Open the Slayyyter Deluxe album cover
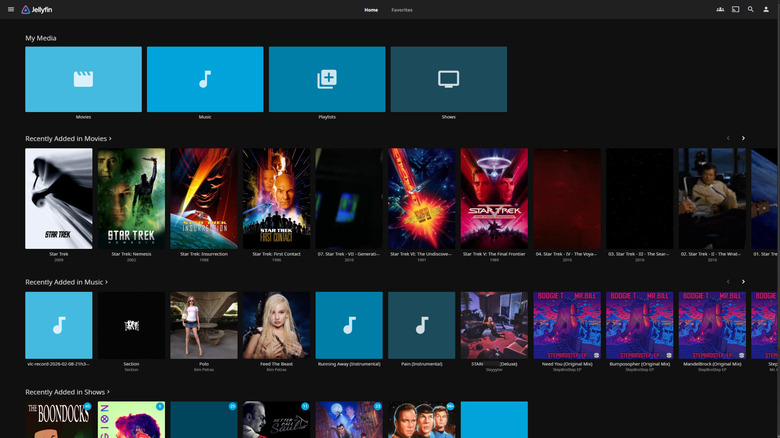Image resolution: width=780 pixels, height=438 pixels. click(x=494, y=325)
